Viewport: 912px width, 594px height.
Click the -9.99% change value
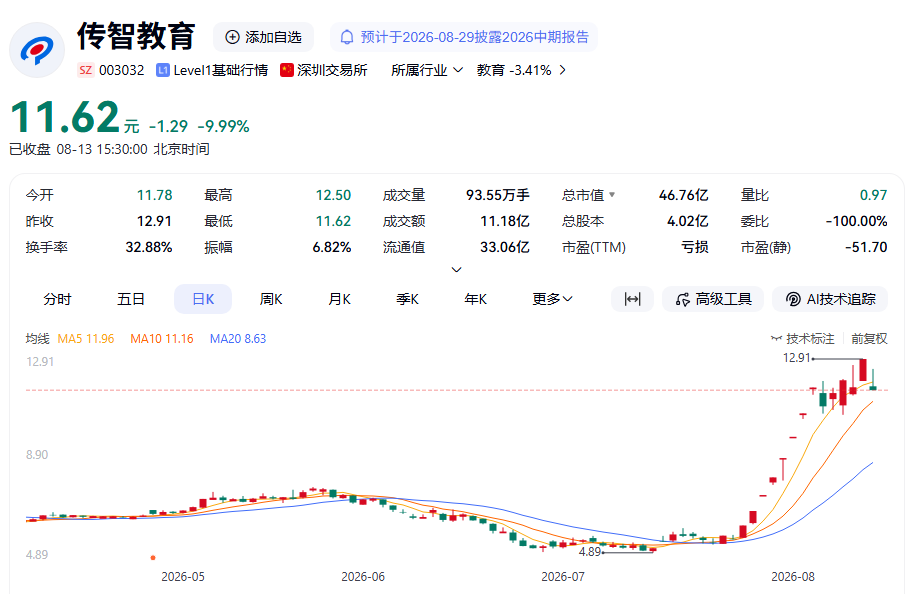223,126
